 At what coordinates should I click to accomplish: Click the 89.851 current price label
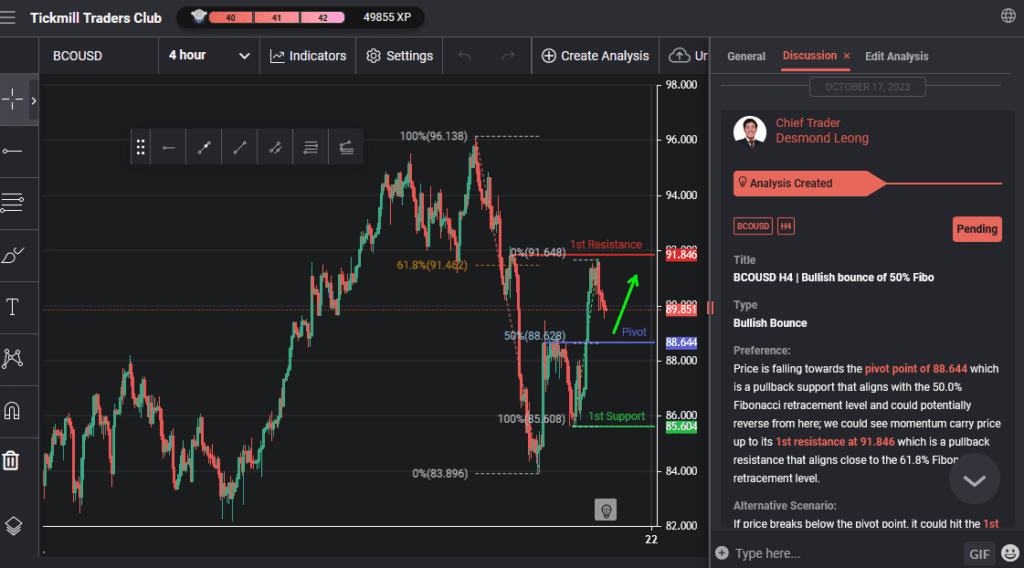tap(681, 309)
